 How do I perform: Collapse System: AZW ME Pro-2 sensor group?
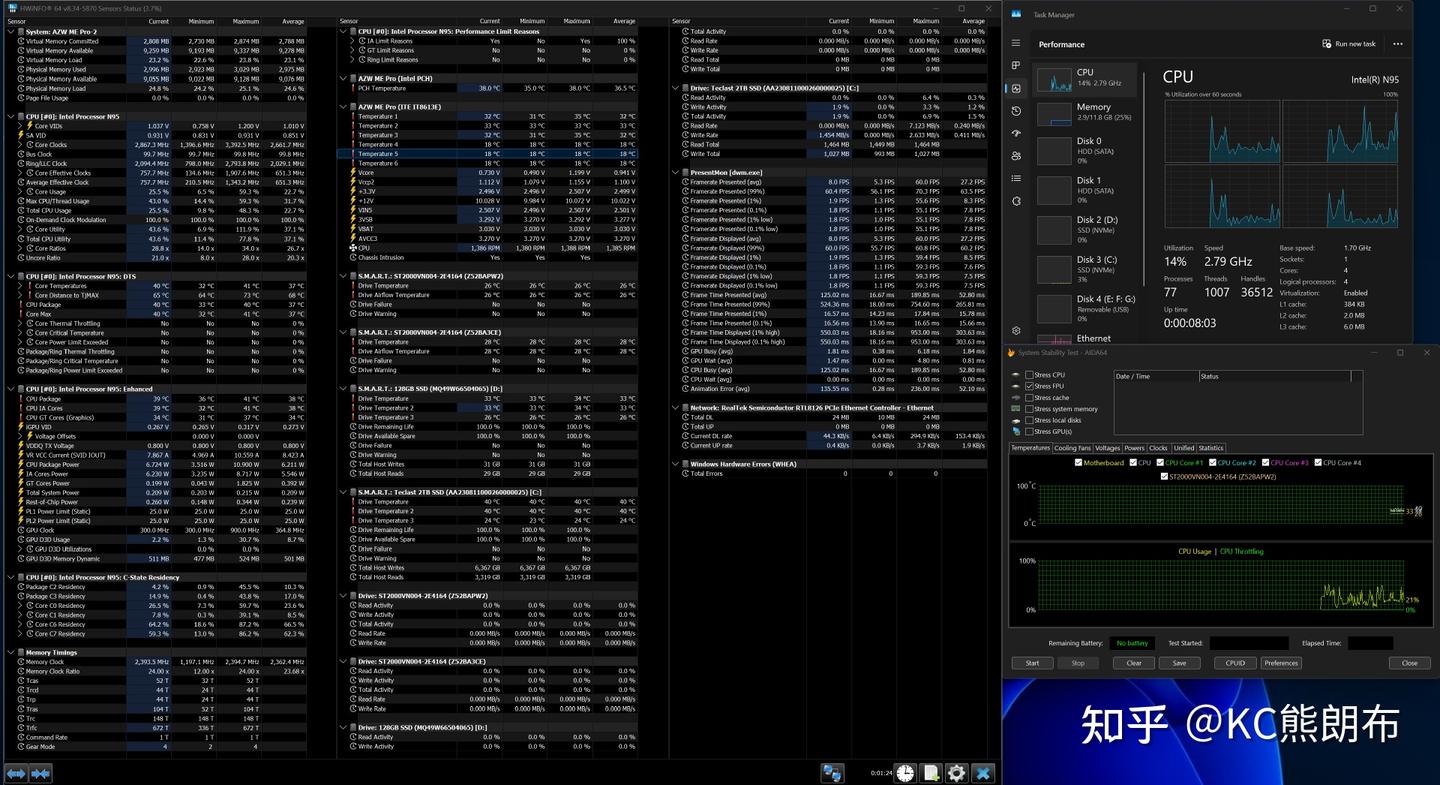pyautogui.click(x=11, y=32)
